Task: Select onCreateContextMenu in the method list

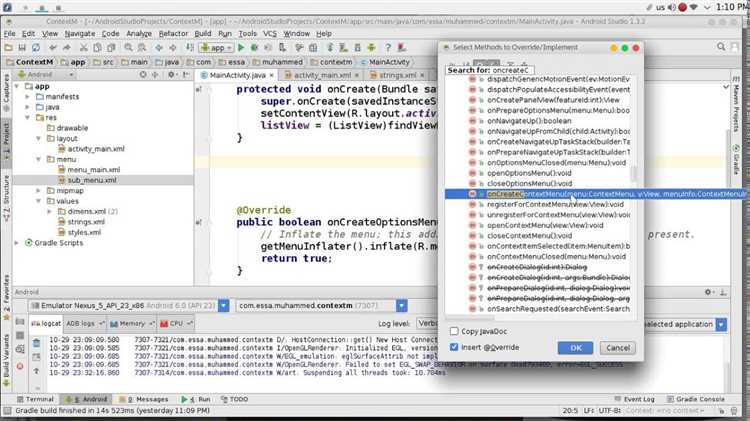Action: [596, 194]
